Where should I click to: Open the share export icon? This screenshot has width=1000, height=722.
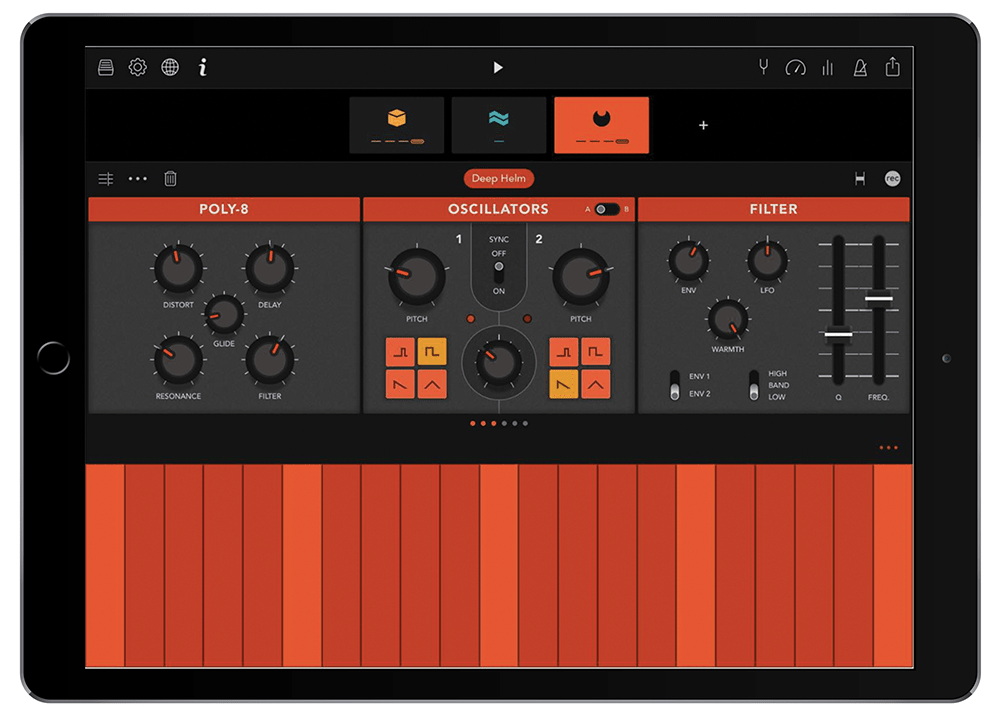pyautogui.click(x=893, y=66)
